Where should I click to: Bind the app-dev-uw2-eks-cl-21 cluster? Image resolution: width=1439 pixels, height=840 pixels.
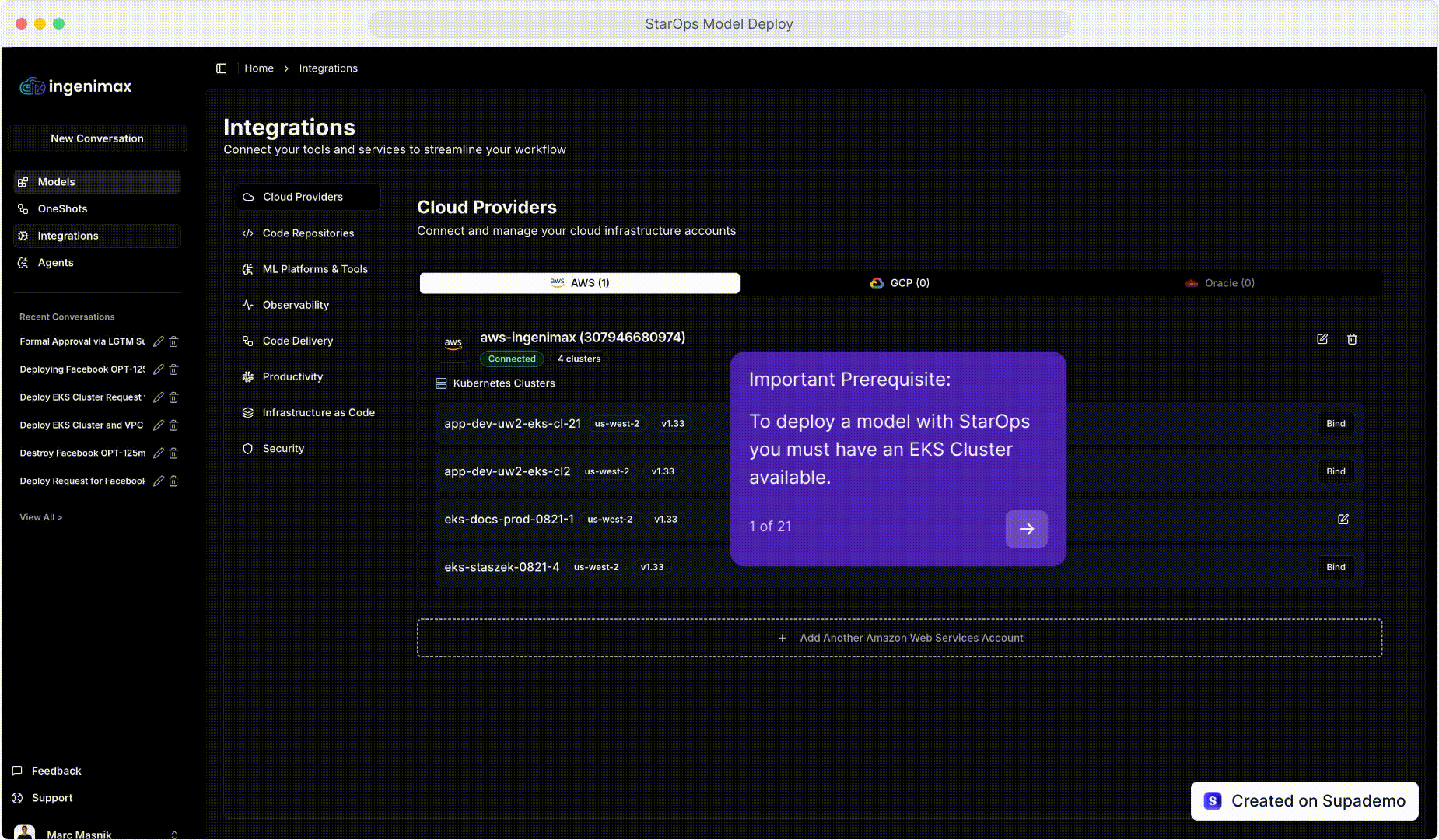click(x=1336, y=424)
